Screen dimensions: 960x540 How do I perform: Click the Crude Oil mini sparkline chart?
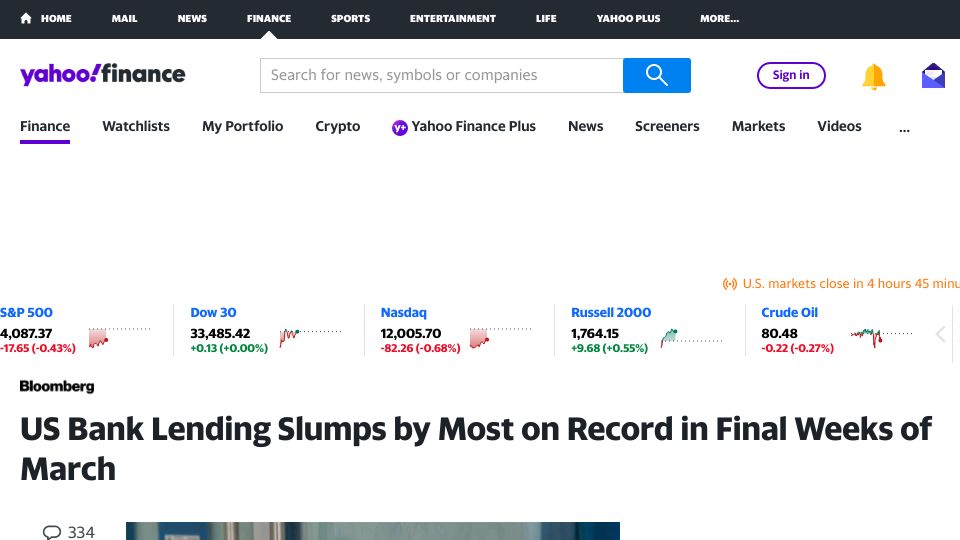pos(882,337)
